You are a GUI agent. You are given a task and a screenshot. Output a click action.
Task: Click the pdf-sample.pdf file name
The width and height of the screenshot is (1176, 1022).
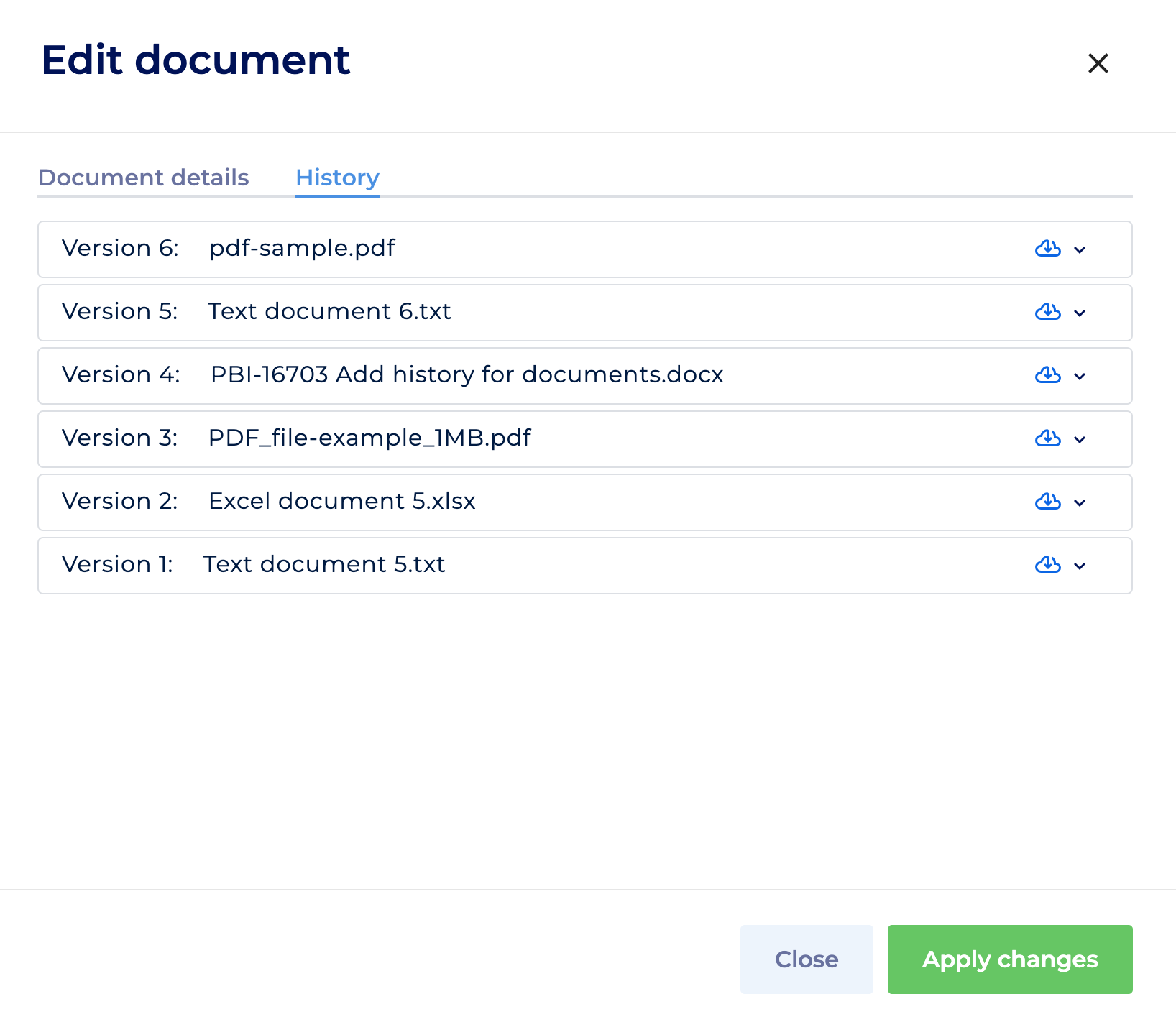pyautogui.click(x=302, y=248)
